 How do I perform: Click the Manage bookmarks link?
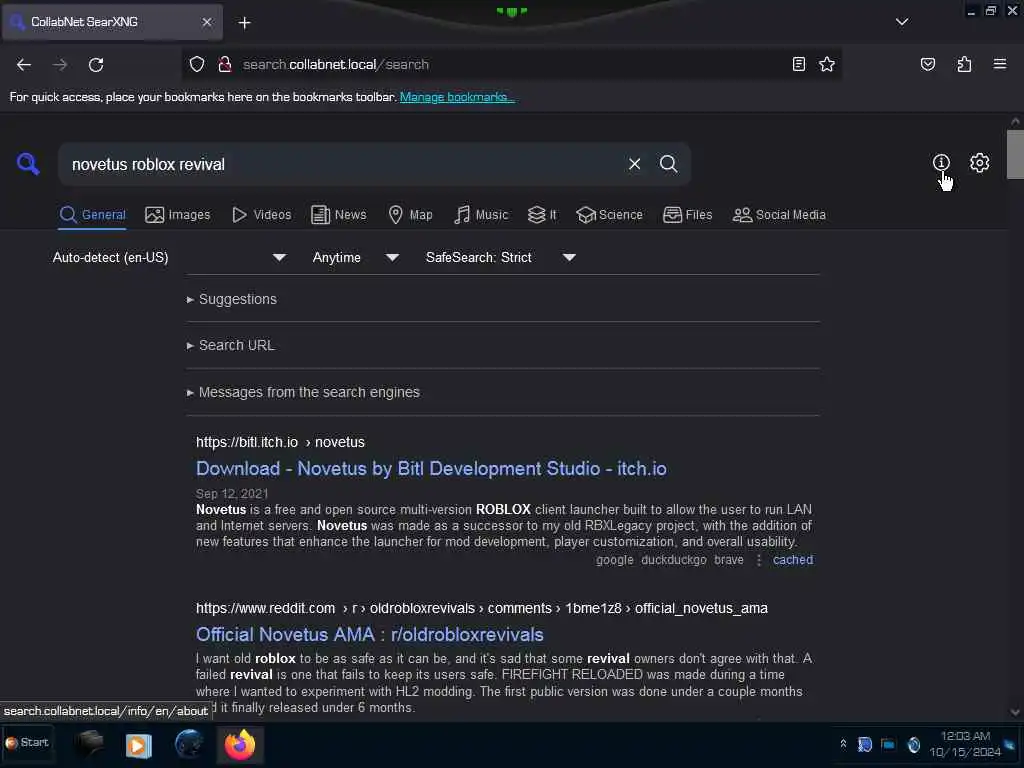click(x=457, y=97)
